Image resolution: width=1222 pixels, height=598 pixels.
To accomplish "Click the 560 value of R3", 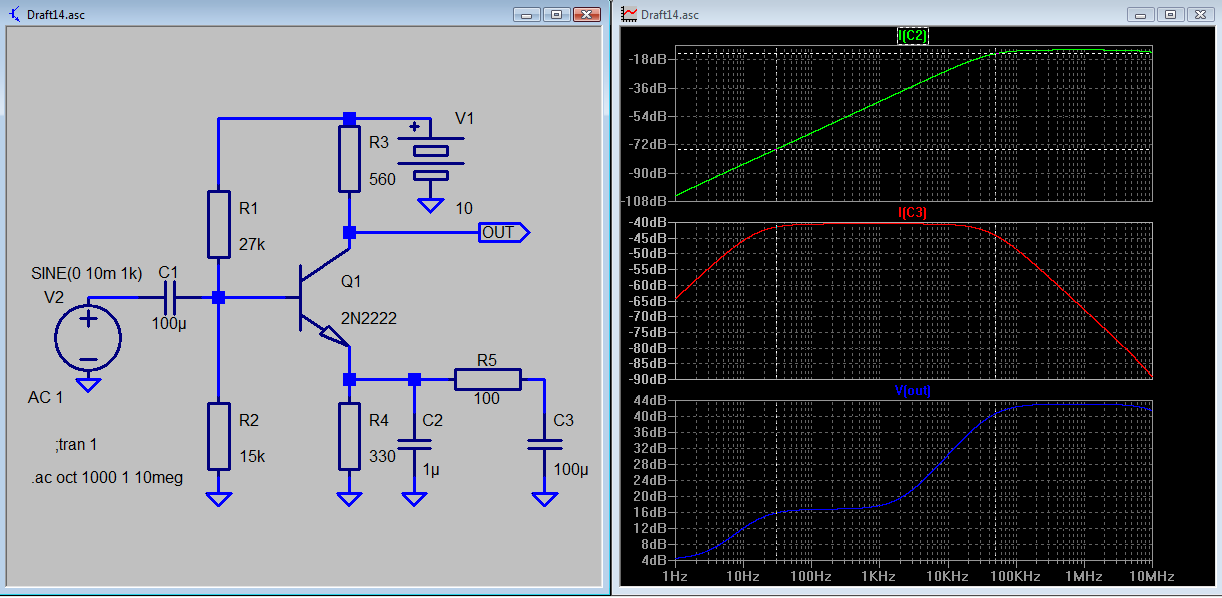I will tap(382, 180).
